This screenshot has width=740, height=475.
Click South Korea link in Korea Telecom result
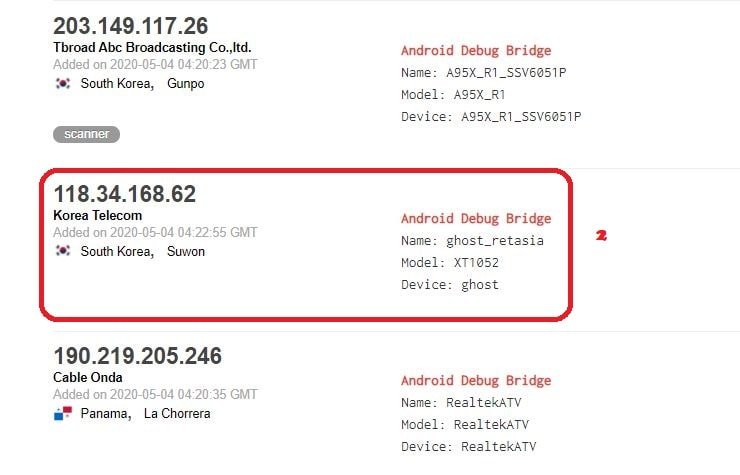117,251
